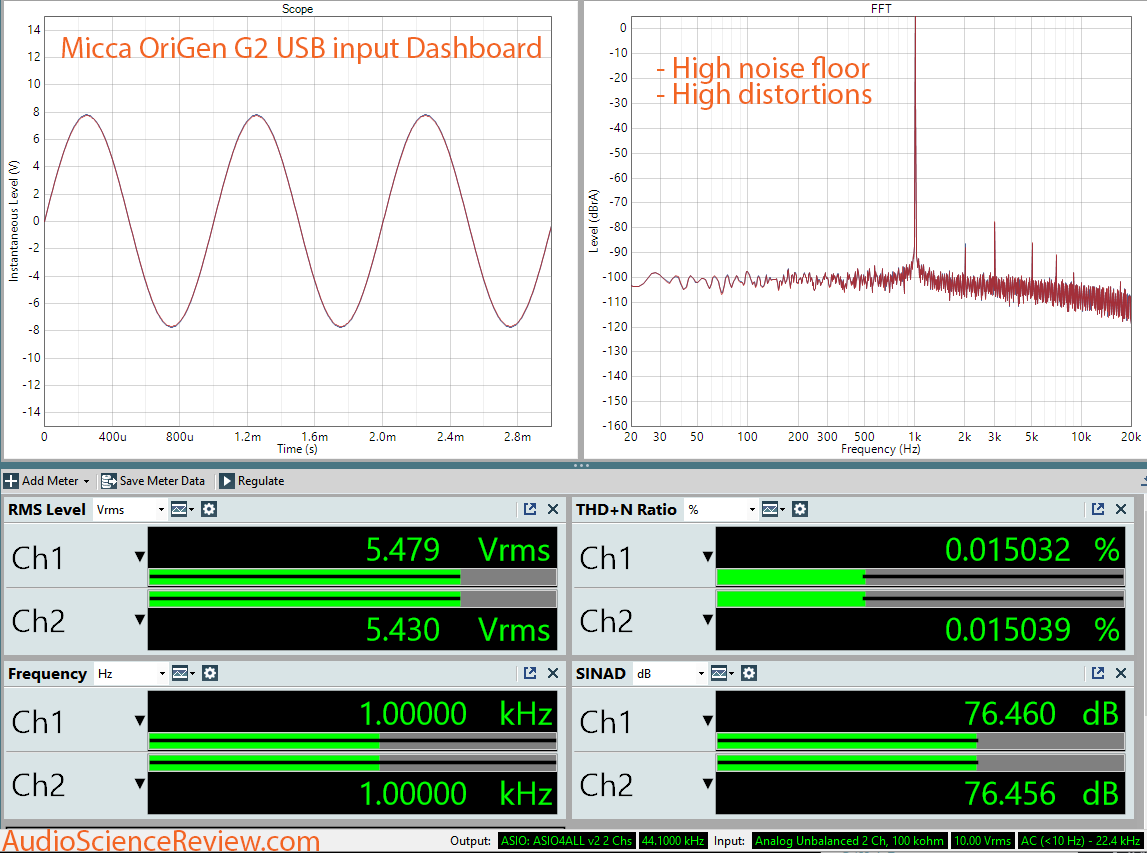Close the Frequency meter
Image resolution: width=1147 pixels, height=853 pixels.
pos(553,673)
